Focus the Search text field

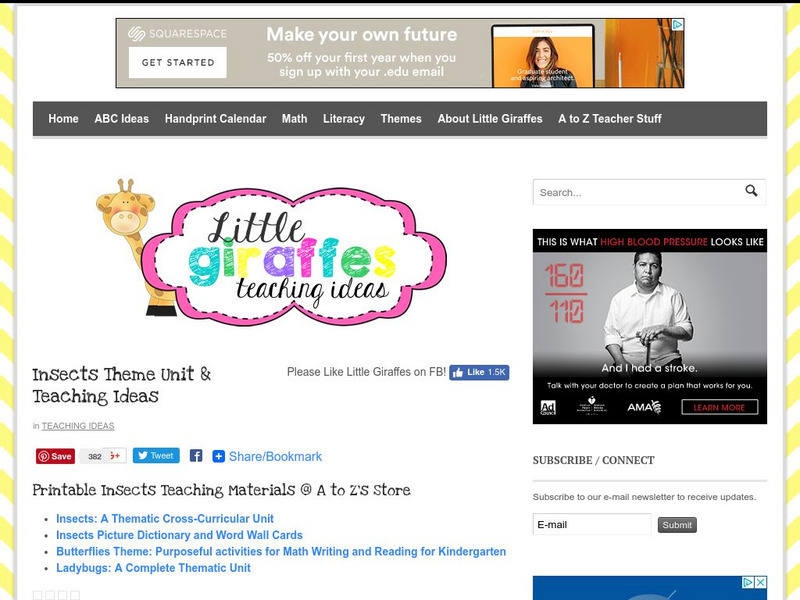pos(638,192)
